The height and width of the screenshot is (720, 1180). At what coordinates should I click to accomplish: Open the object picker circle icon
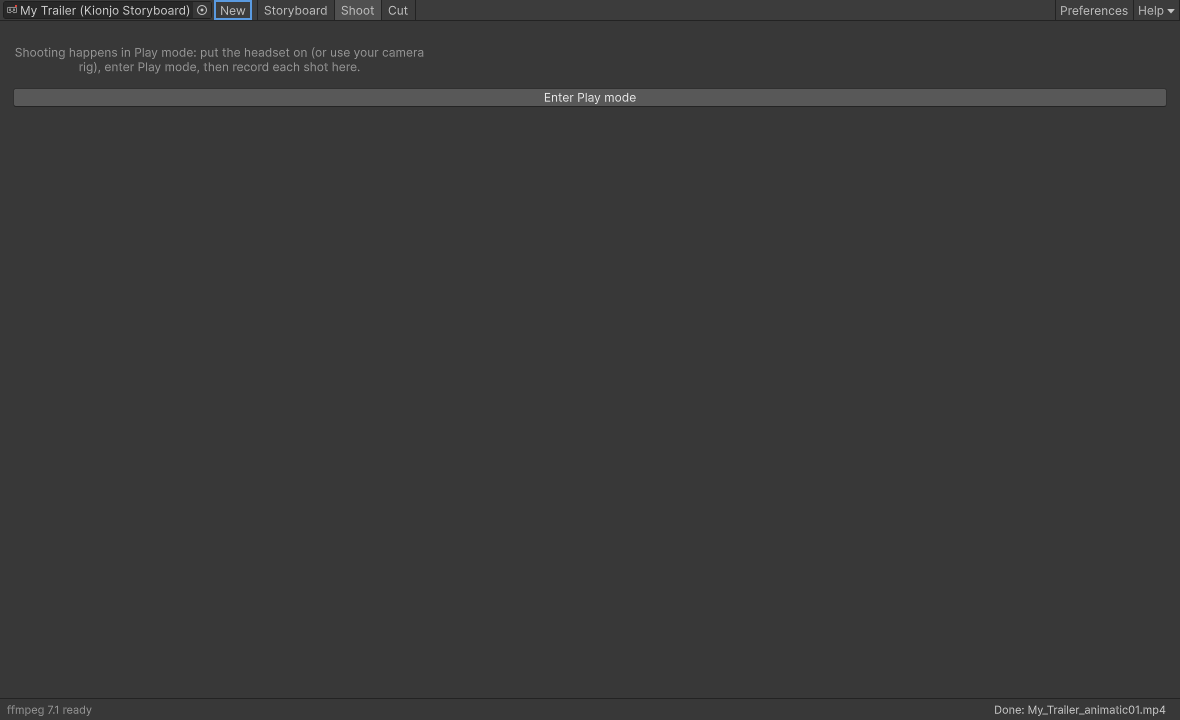[x=202, y=10]
